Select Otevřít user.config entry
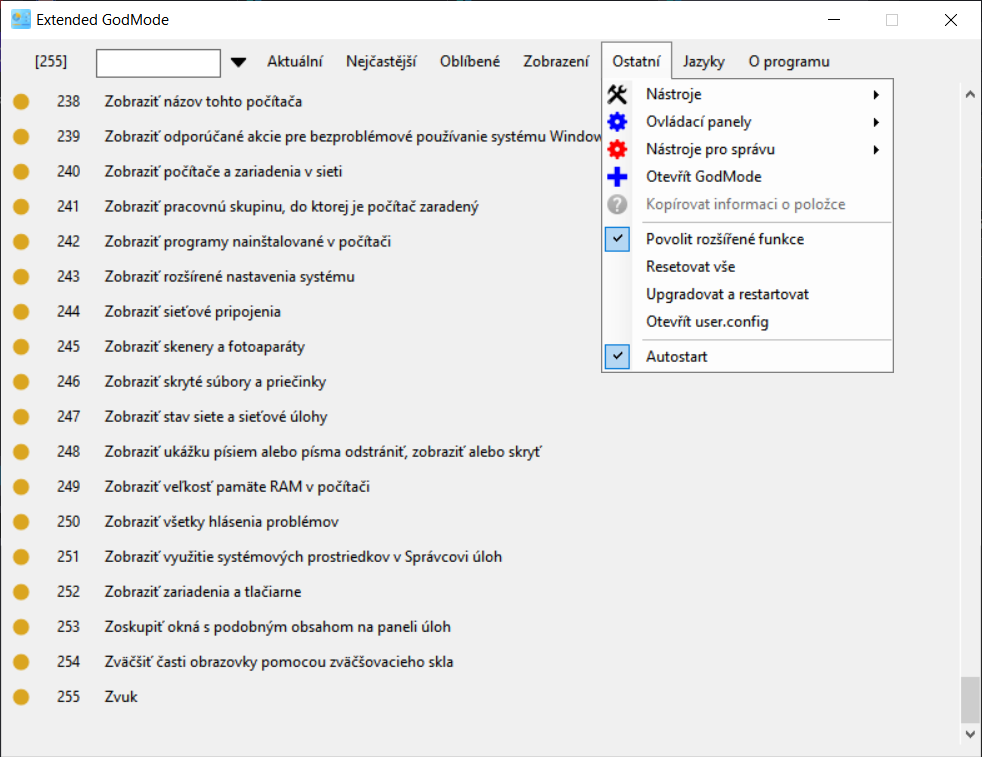 pyautogui.click(x=707, y=322)
